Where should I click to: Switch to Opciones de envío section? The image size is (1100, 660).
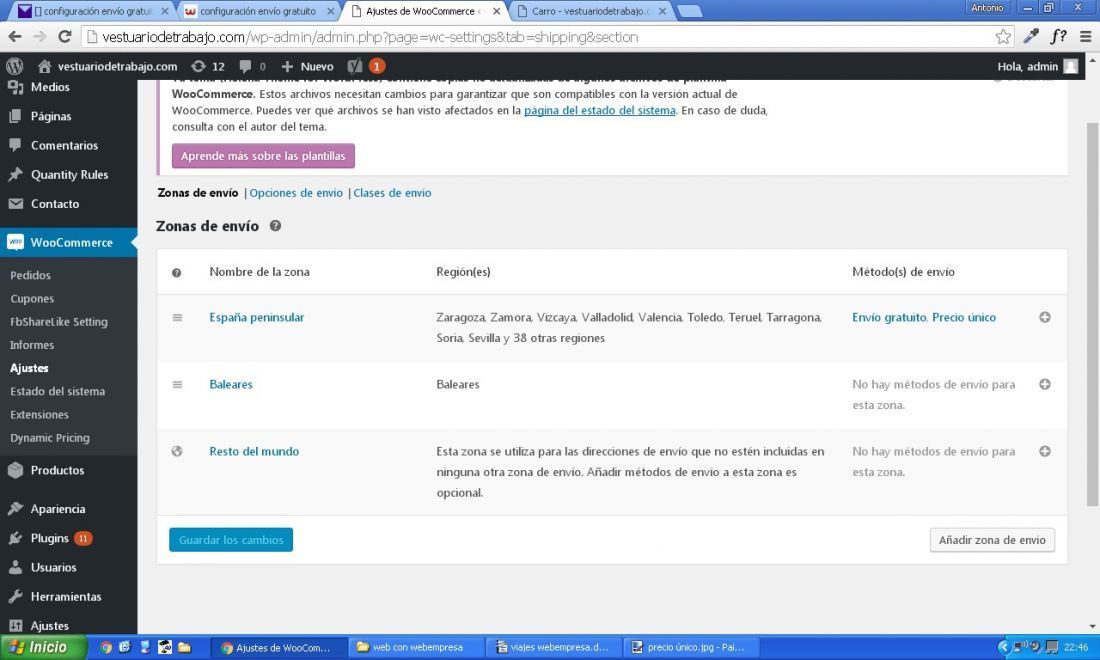point(296,193)
